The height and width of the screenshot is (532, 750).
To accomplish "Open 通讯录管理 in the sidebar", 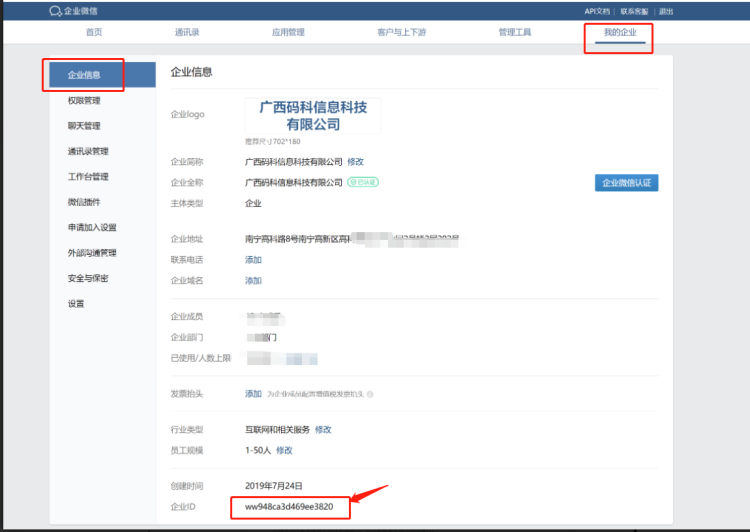I will coord(88,151).
